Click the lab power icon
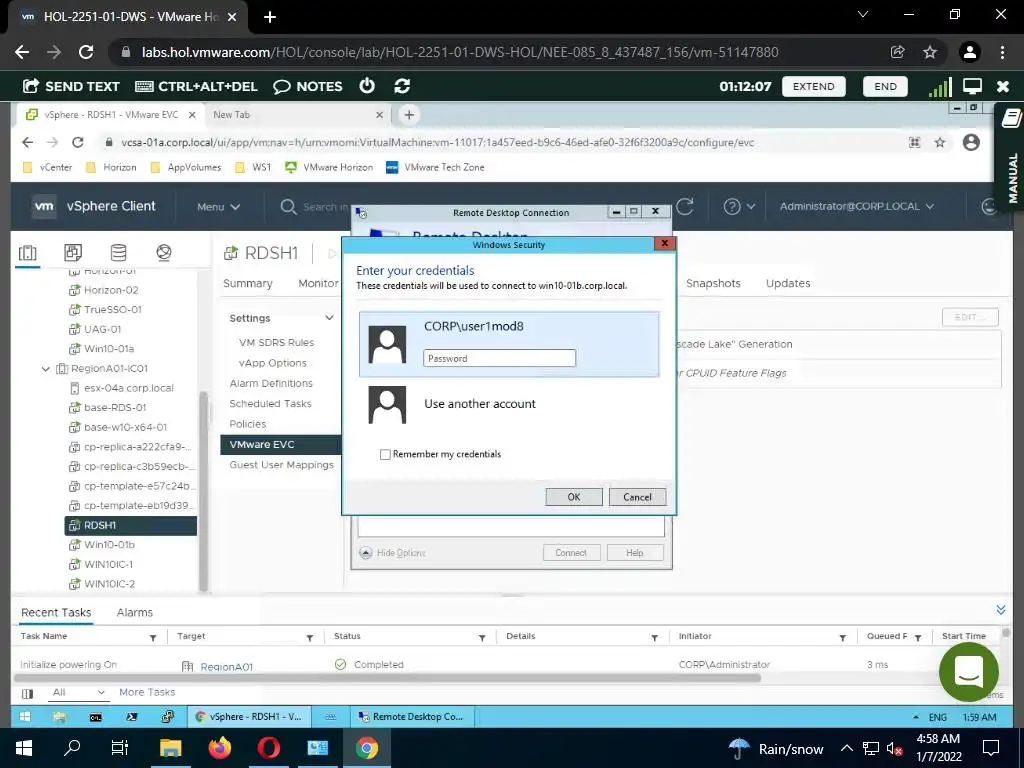The height and width of the screenshot is (768, 1024). tap(367, 86)
